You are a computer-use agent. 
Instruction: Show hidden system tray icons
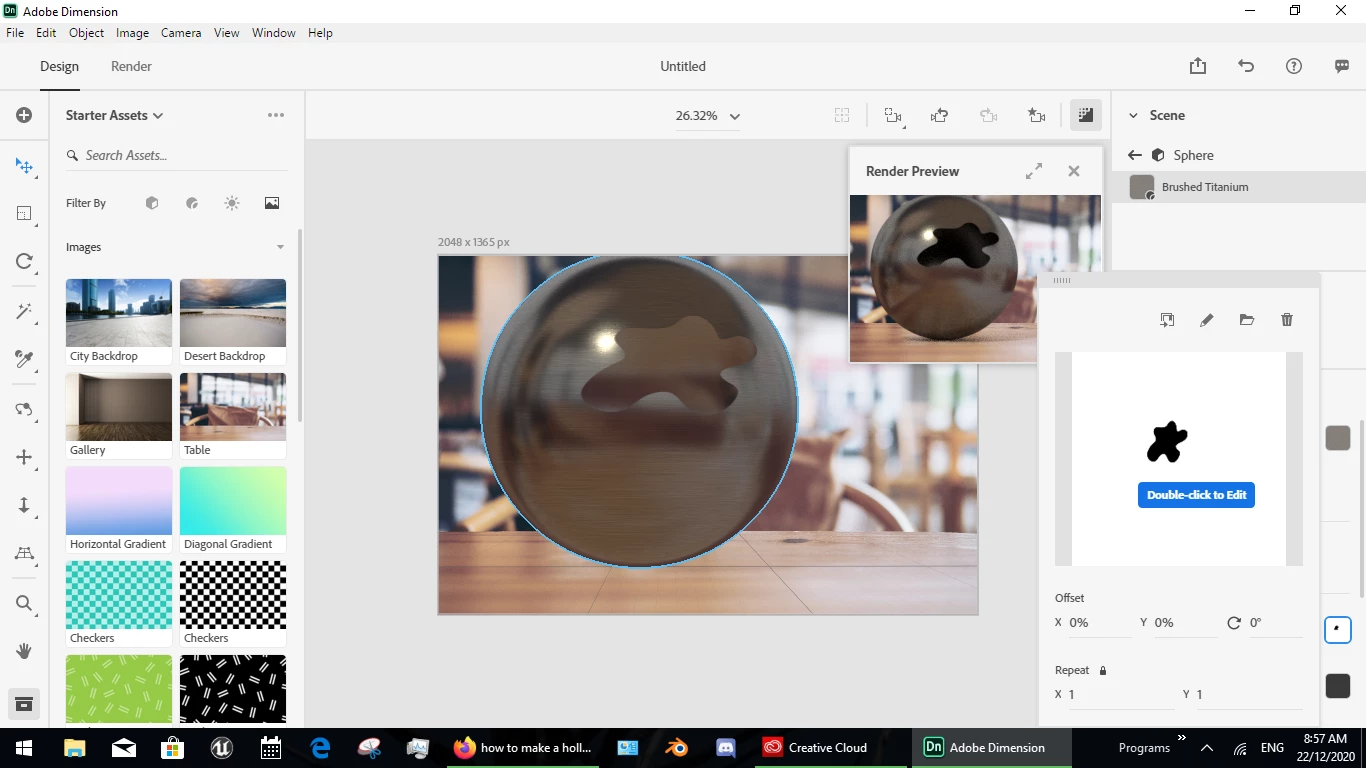click(1207, 748)
